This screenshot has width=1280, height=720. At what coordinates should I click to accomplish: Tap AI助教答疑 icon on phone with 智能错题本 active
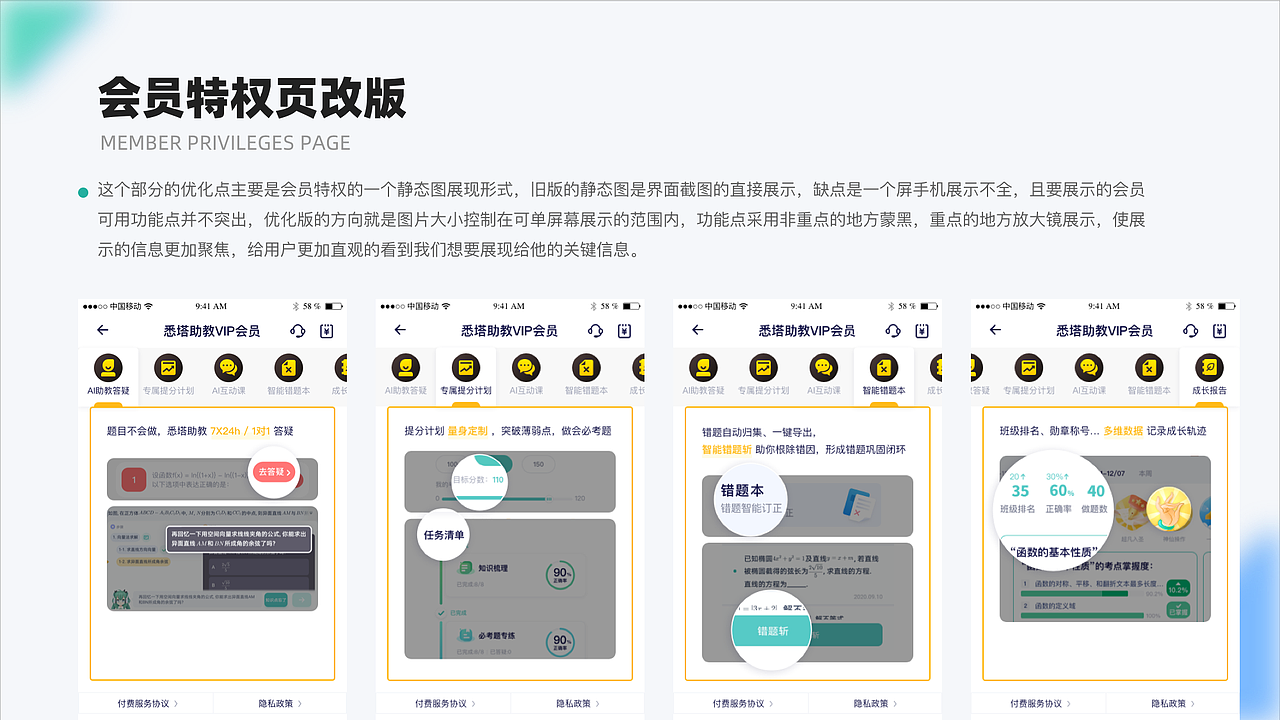[704, 368]
